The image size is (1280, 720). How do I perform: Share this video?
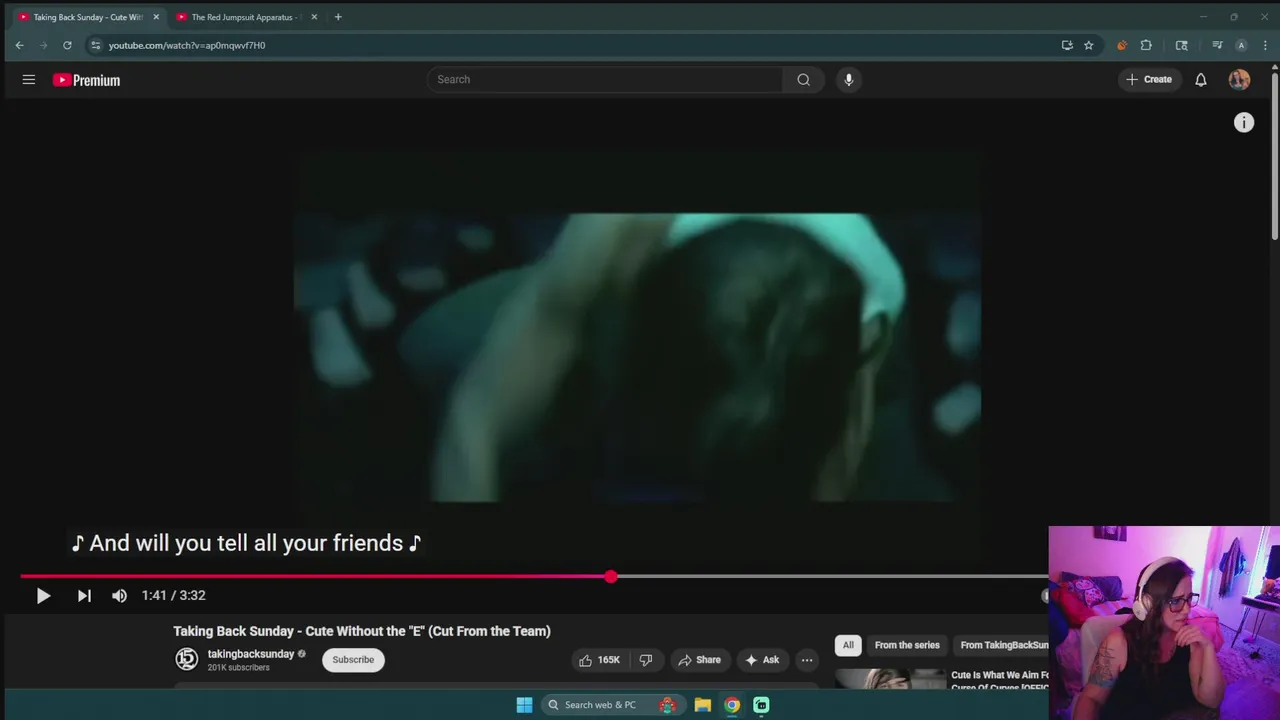699,660
